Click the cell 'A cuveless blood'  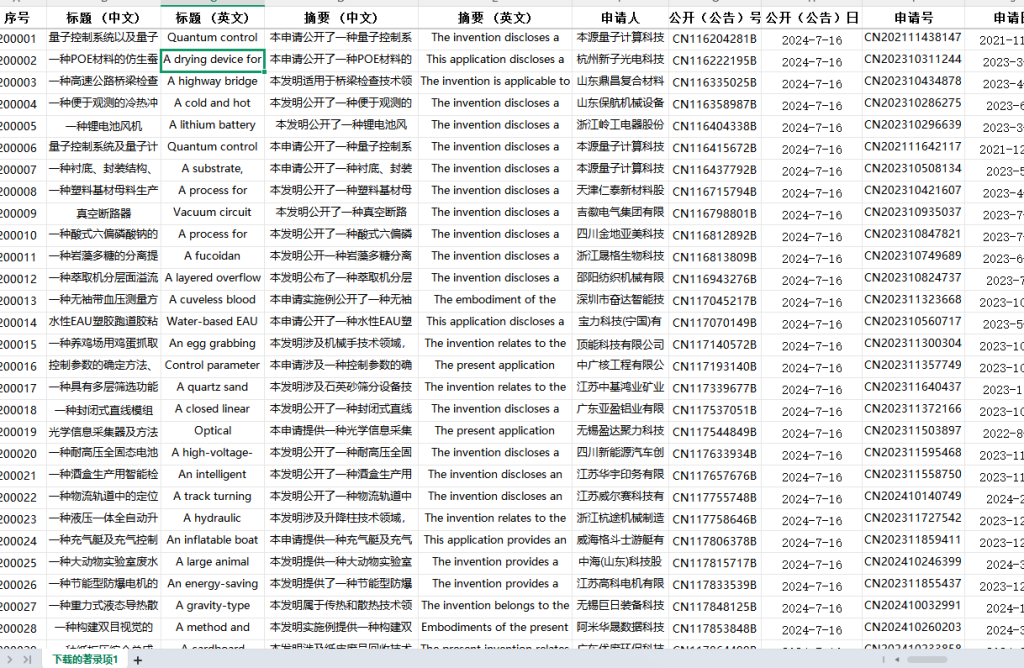click(212, 300)
